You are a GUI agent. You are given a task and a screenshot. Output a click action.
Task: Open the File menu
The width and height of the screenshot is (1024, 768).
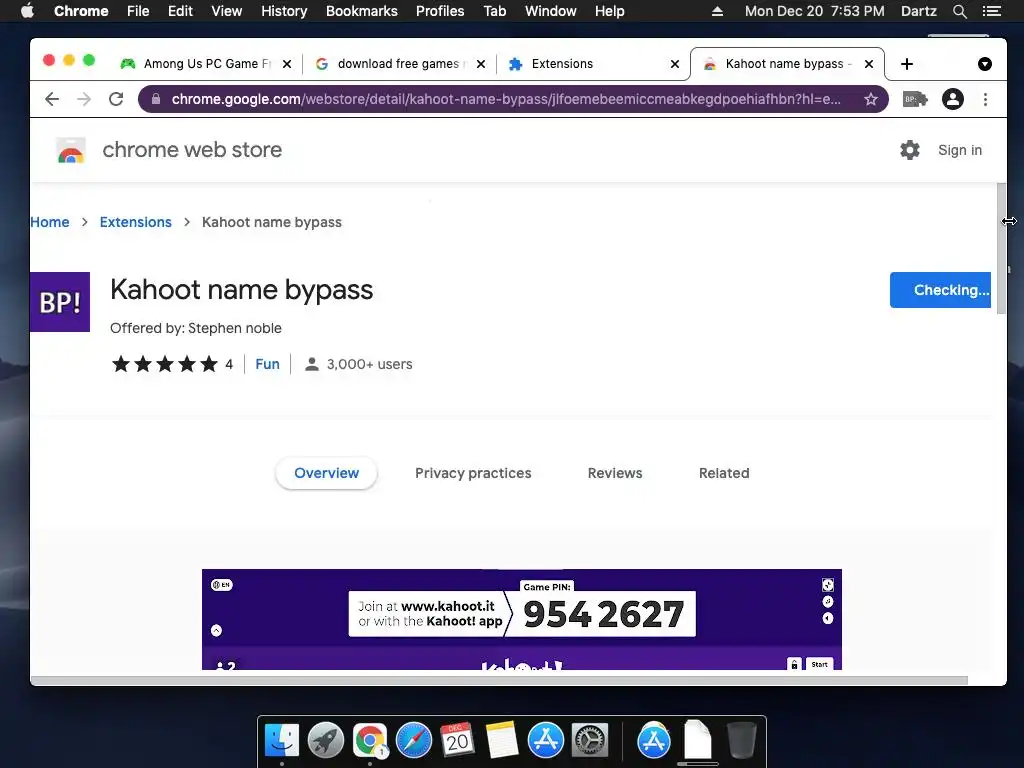138,11
